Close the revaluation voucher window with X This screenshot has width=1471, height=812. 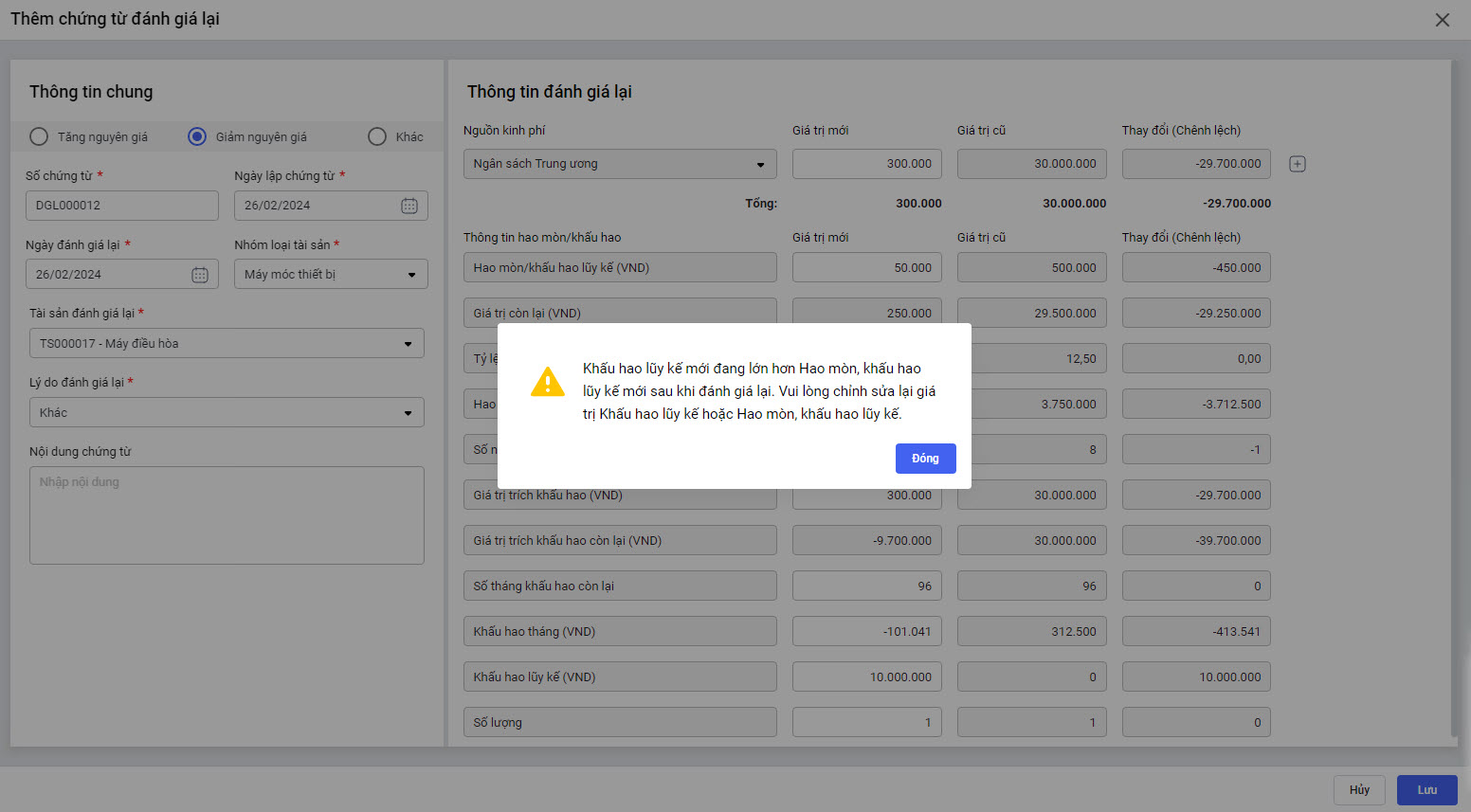coord(1442,20)
